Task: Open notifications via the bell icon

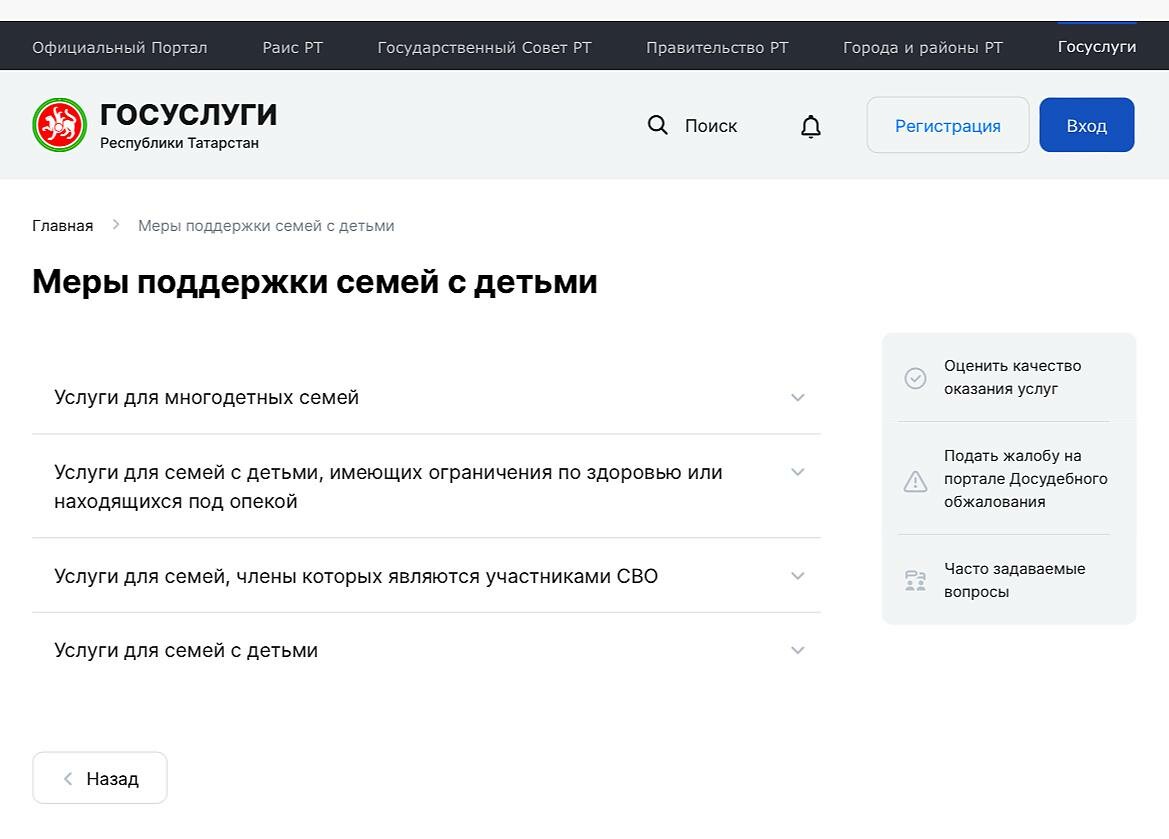Action: pos(810,126)
